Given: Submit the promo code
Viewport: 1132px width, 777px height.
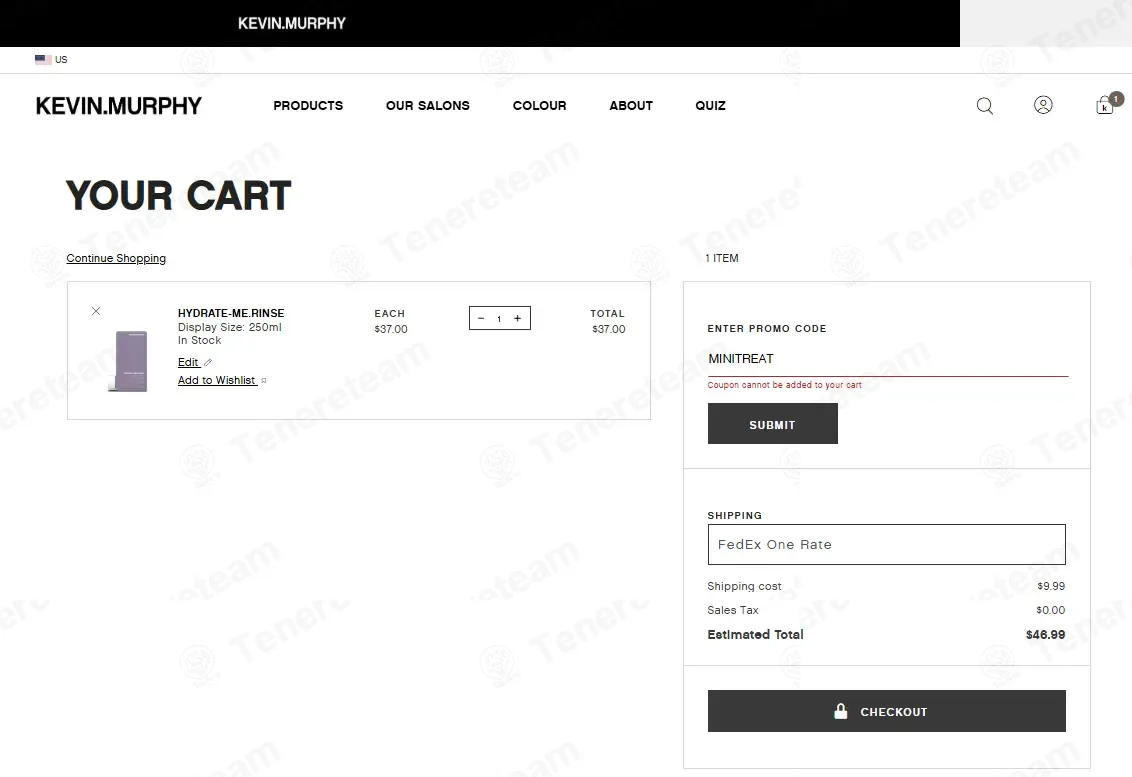Looking at the screenshot, I should [772, 424].
